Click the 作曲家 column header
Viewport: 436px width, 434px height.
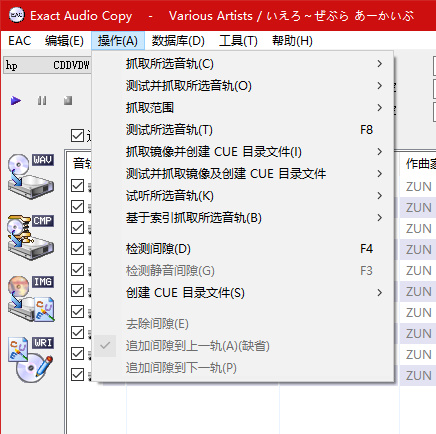[x=418, y=164]
